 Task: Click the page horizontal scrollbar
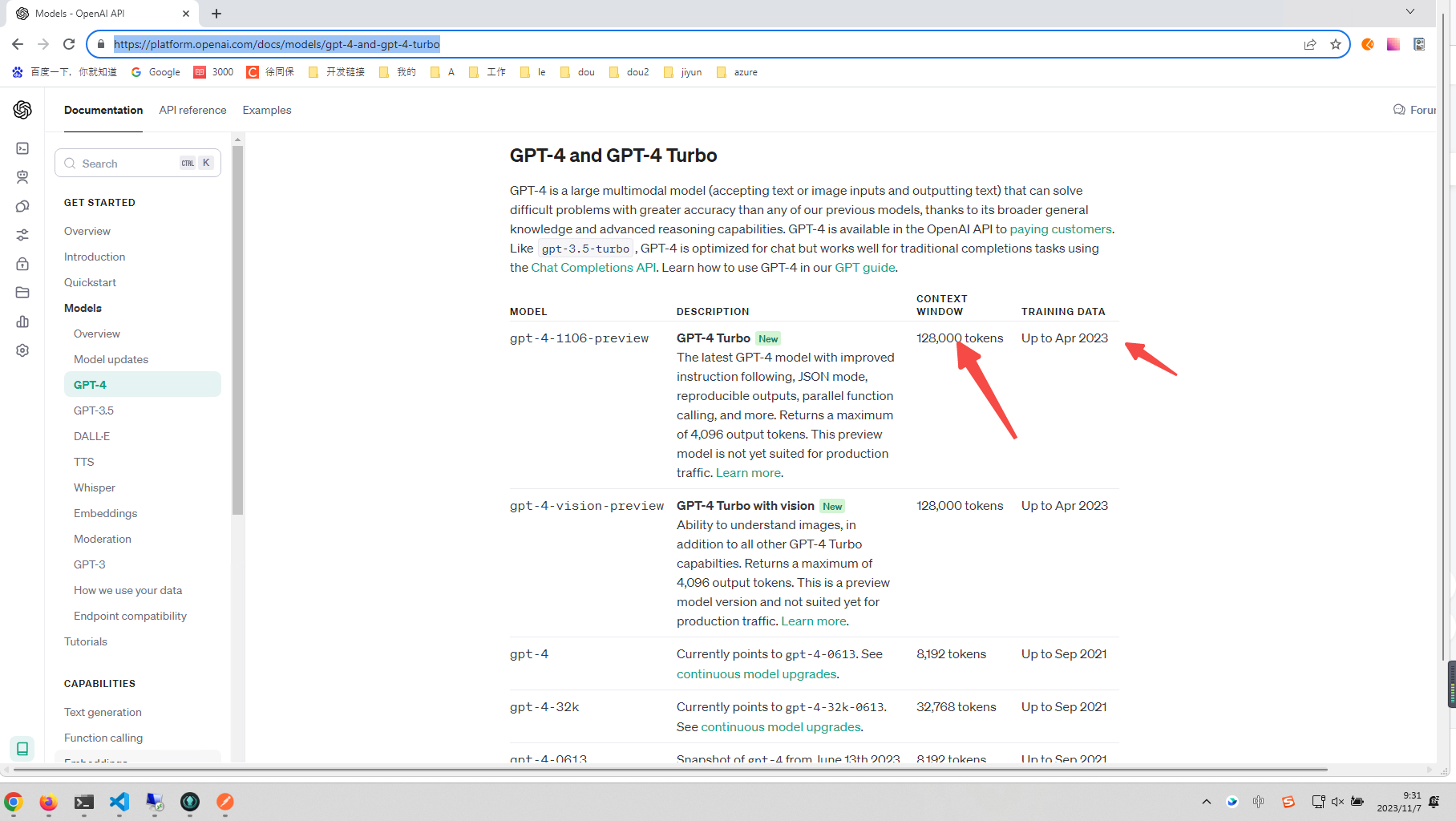(x=669, y=770)
